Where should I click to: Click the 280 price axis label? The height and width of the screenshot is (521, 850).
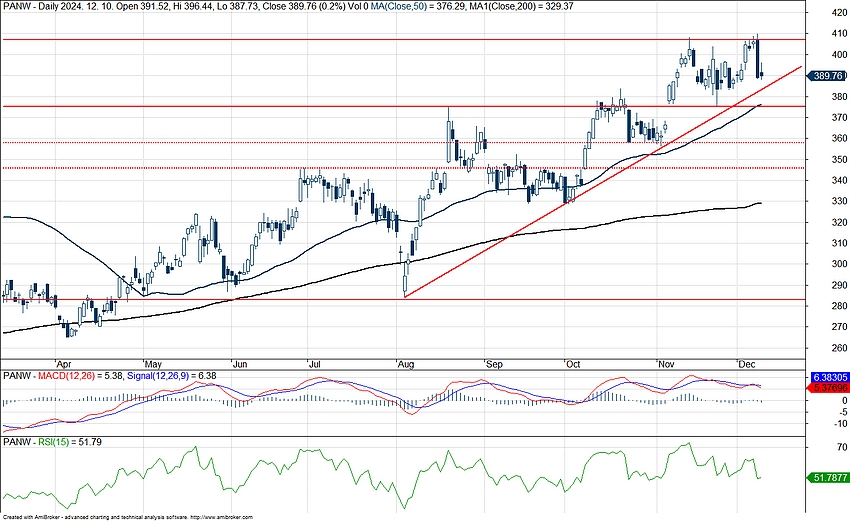(839, 306)
